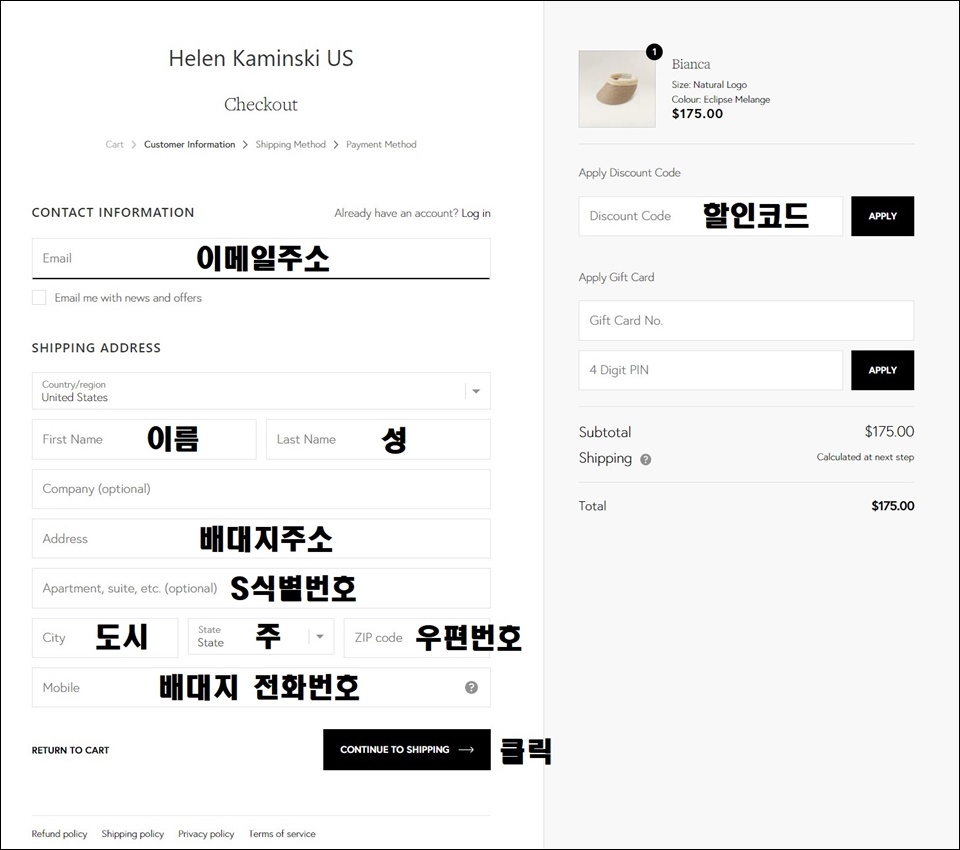The width and height of the screenshot is (960, 850).
Task: Click the Shipping help question mark icon
Action: [x=645, y=459]
